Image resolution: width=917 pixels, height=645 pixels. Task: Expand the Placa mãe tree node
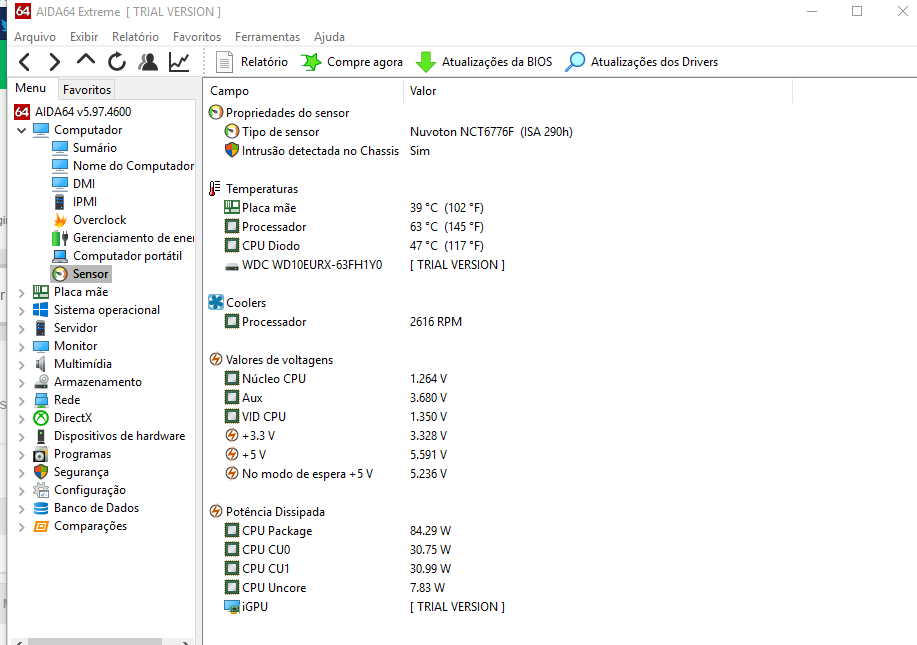[22, 292]
